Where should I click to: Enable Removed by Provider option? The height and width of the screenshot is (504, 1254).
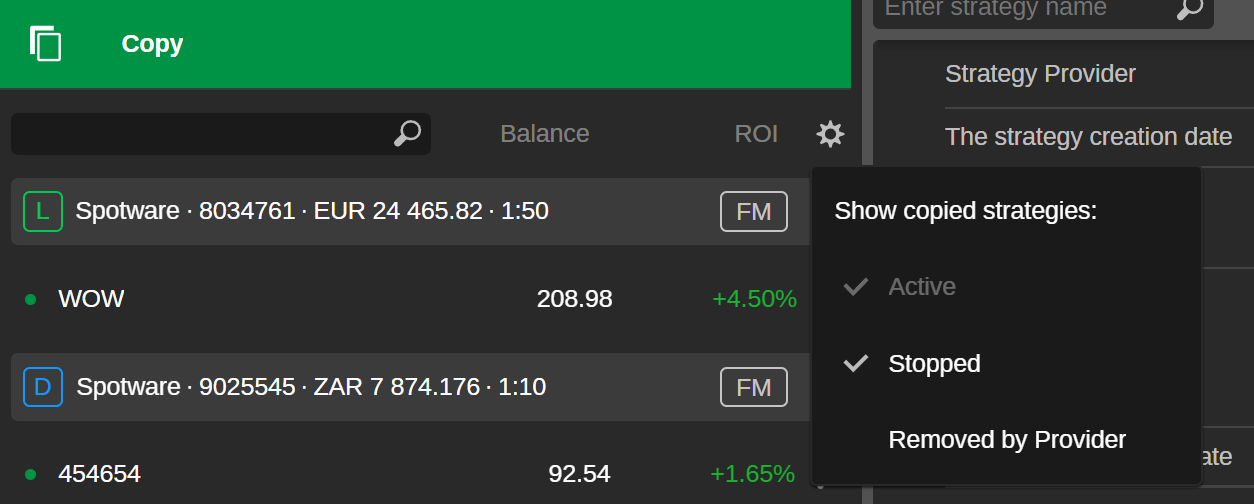[1006, 440]
